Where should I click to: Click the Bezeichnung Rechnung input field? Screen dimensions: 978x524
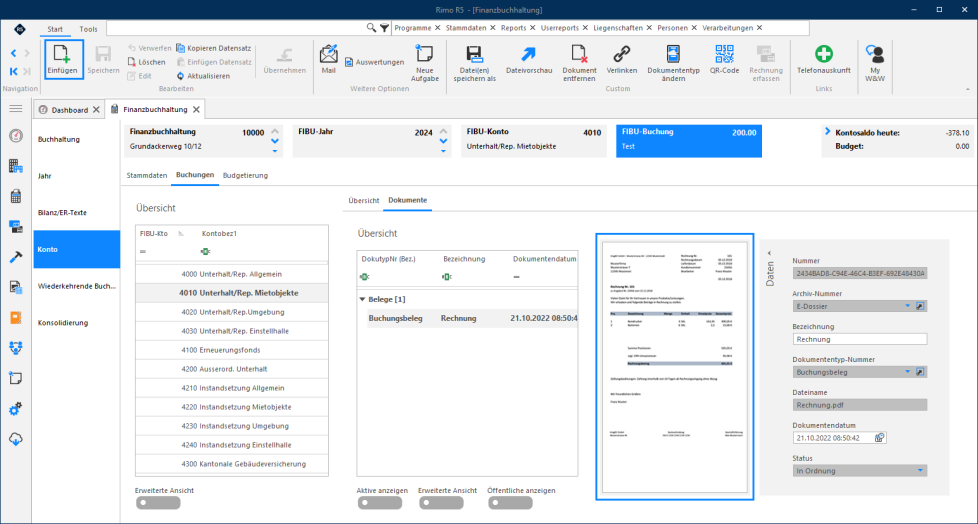[x=860, y=339]
